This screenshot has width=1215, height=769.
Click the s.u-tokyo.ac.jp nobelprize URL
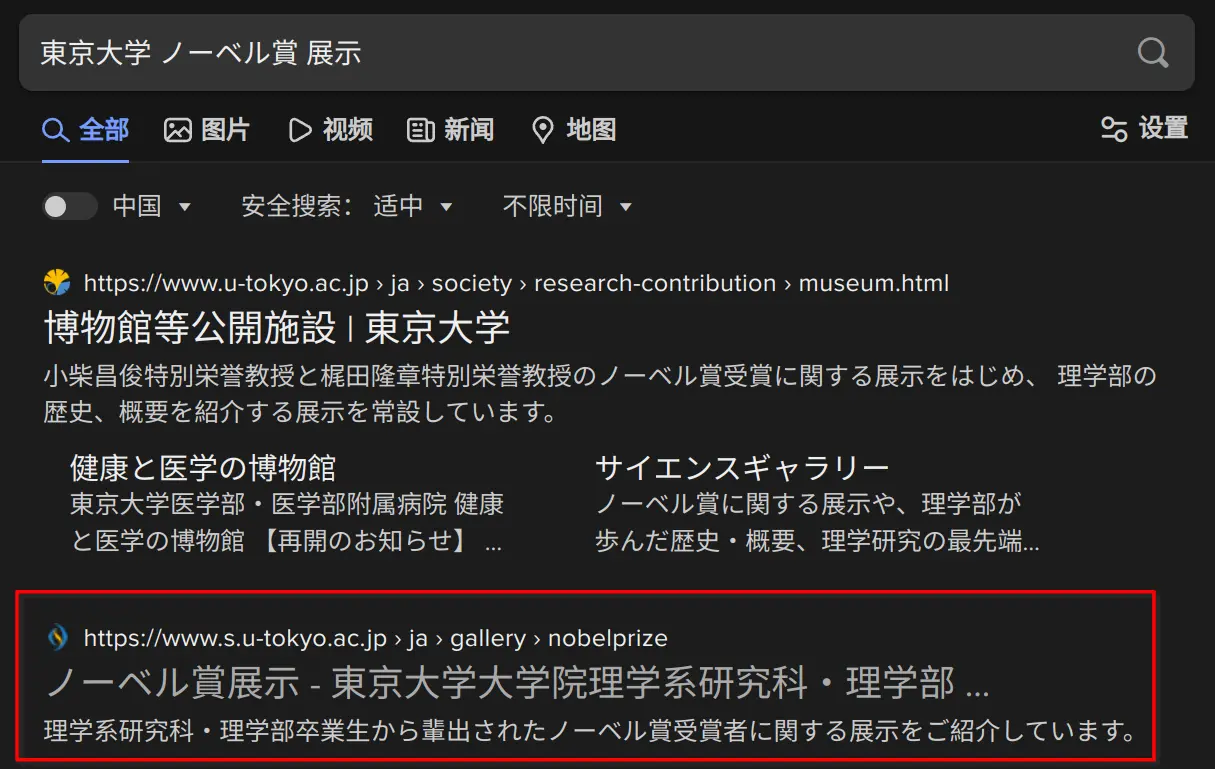click(375, 638)
